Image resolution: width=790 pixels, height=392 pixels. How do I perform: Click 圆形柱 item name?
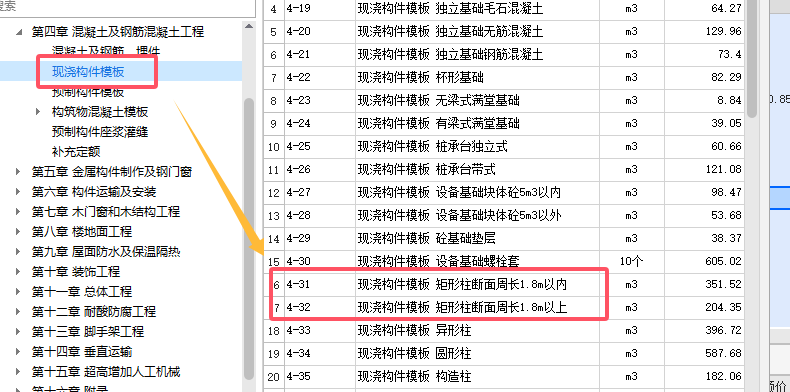tap(477, 354)
